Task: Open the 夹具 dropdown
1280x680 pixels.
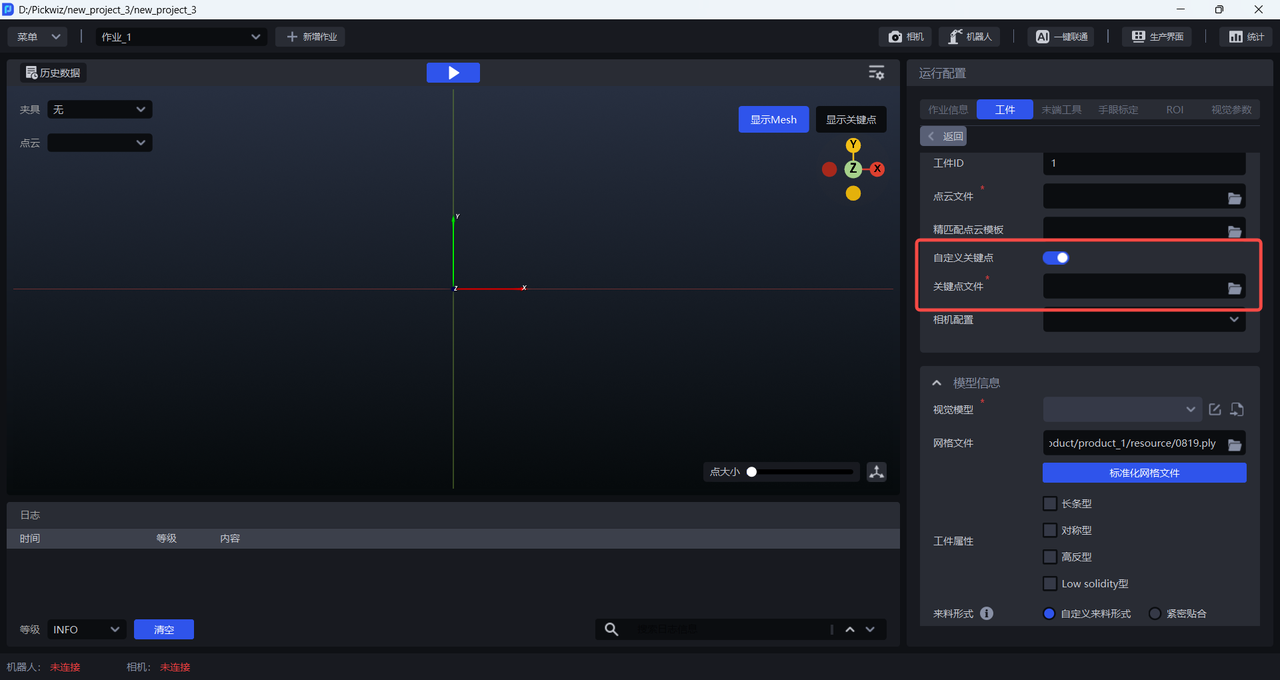Action: tap(100, 109)
